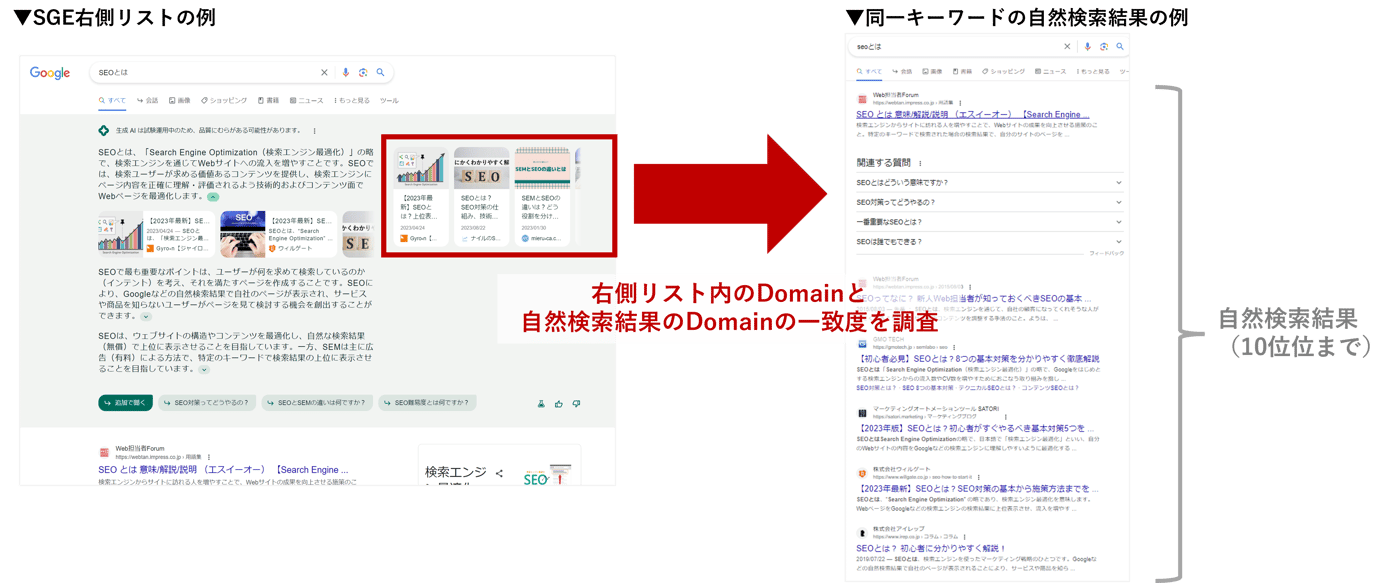Click the Google logo
This screenshot has width=1400, height=583.
[x=50, y=72]
